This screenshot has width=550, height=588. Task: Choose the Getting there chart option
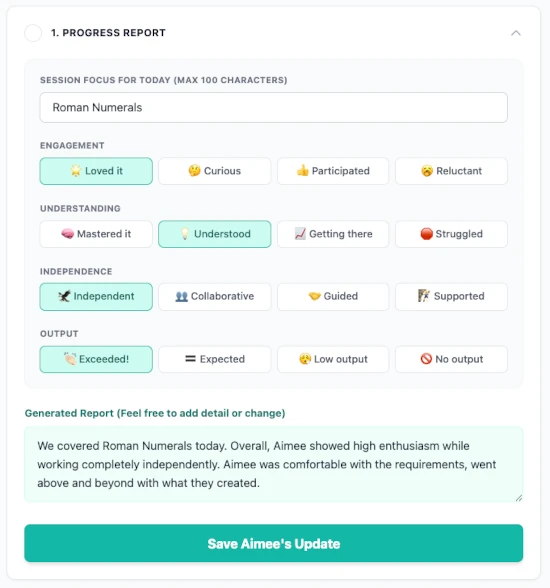(x=333, y=234)
